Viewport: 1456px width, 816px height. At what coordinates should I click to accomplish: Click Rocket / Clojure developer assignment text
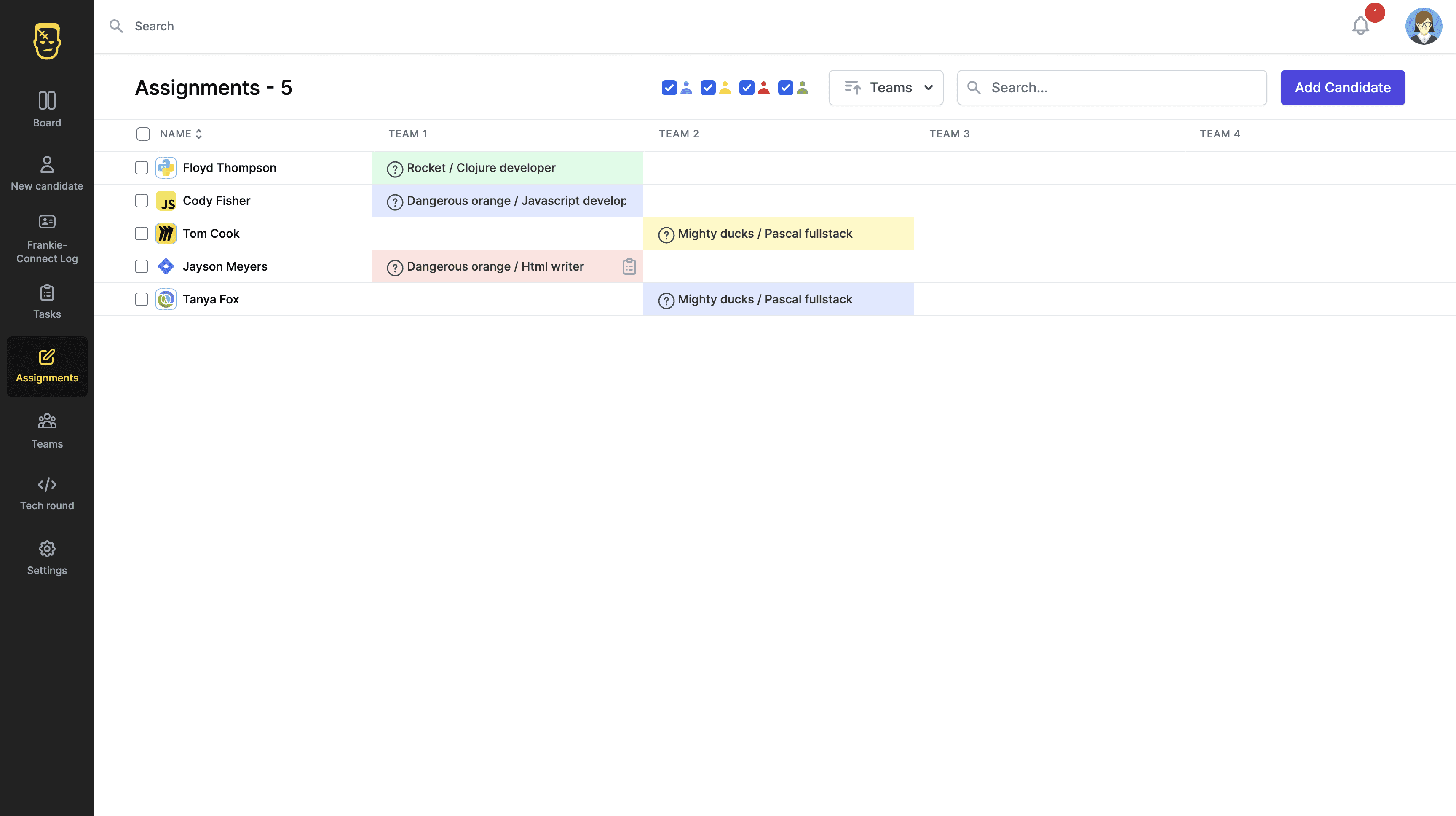point(481,168)
